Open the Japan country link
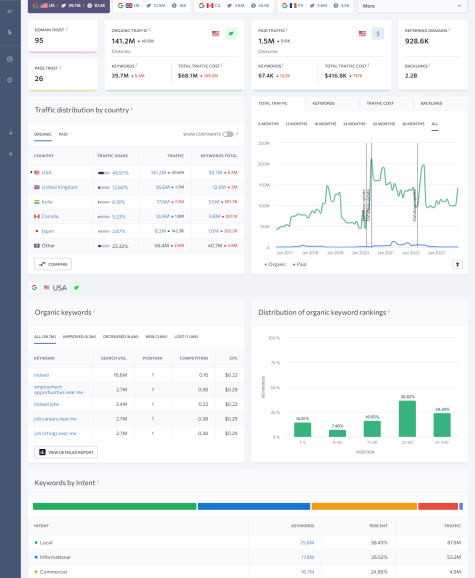Screen dimensions: 475x578 tap(48, 231)
